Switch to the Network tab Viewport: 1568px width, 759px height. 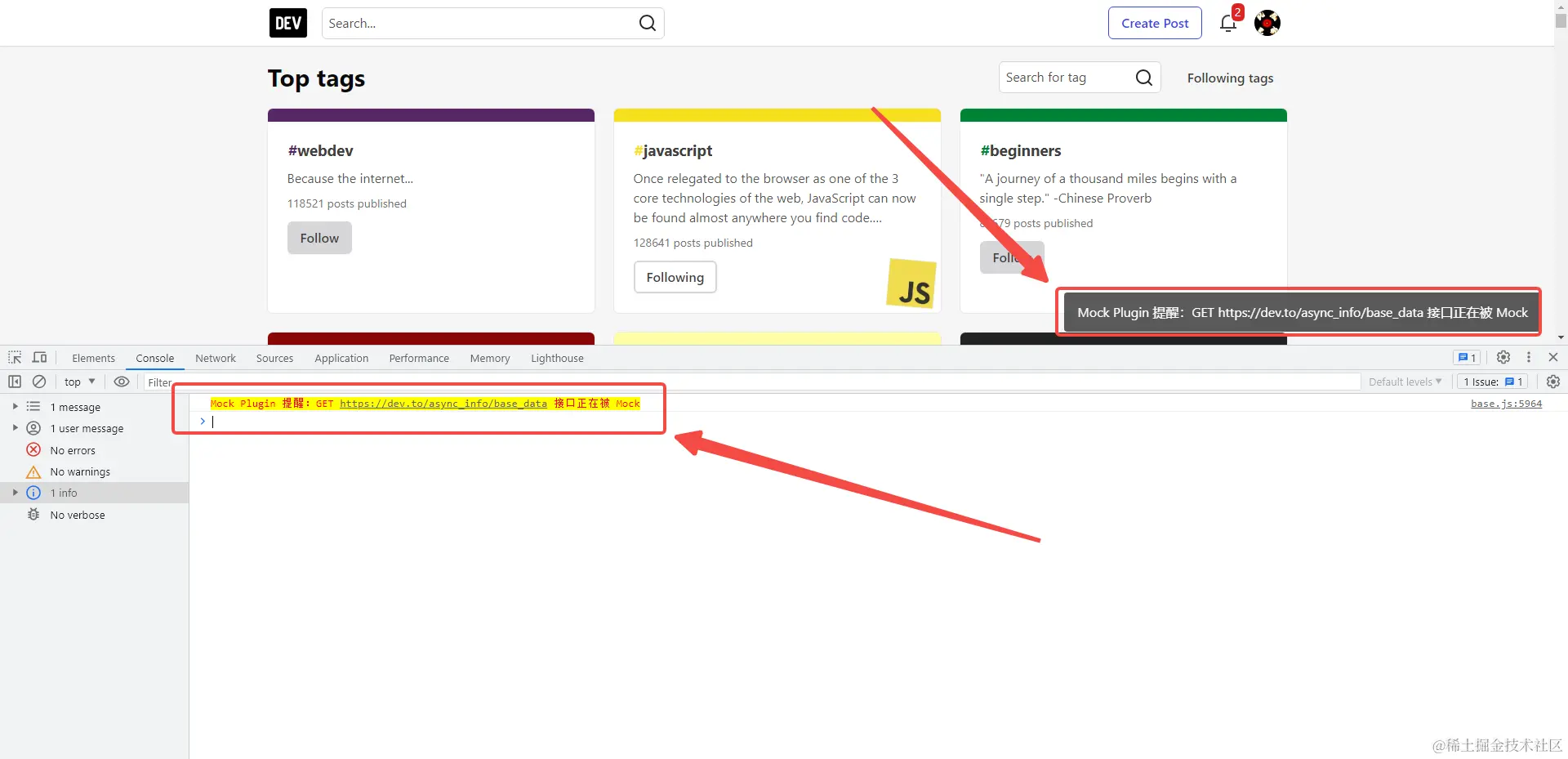pyautogui.click(x=216, y=358)
